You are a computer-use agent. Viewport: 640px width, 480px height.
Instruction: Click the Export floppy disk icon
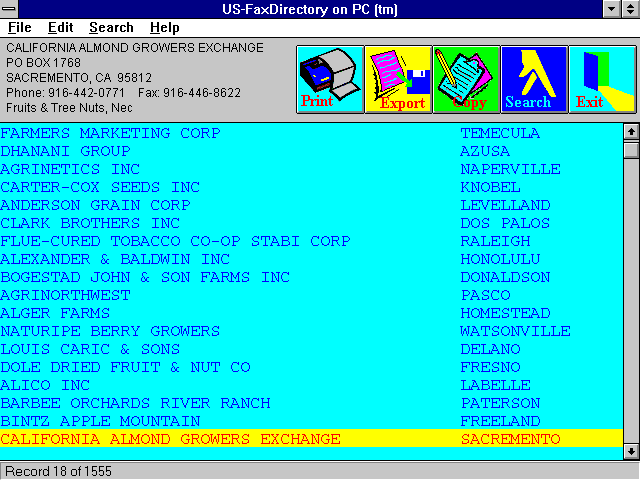(398, 79)
